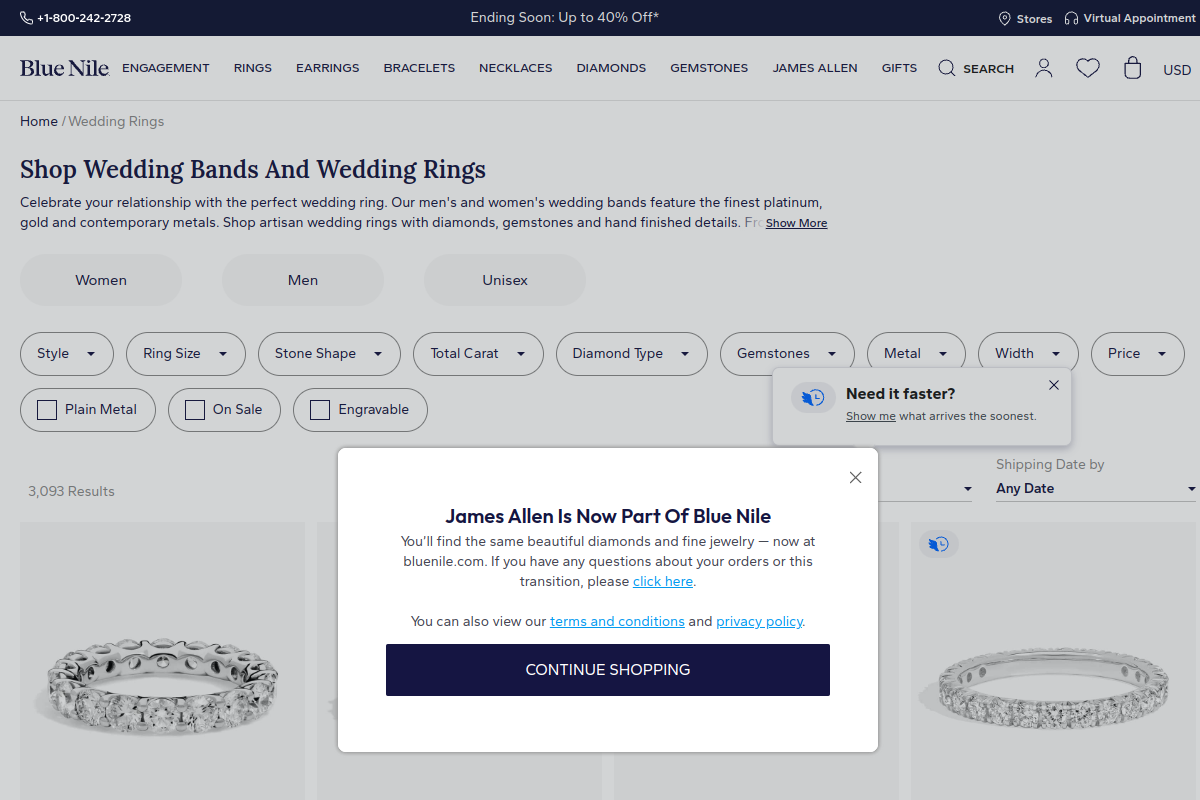Open the terms and conditions link

pyautogui.click(x=617, y=621)
